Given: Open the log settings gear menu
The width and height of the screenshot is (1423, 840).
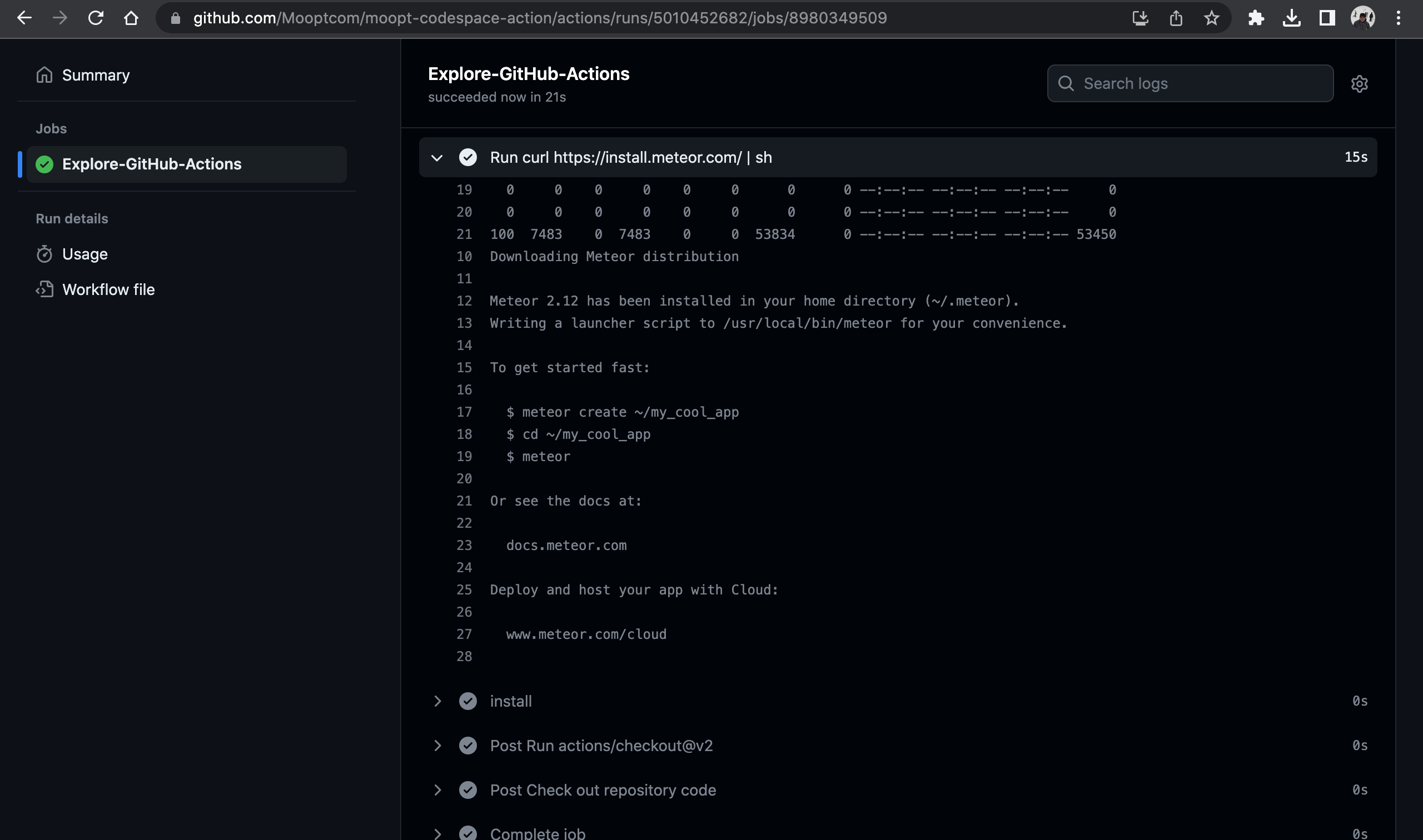Looking at the screenshot, I should click(x=1360, y=84).
